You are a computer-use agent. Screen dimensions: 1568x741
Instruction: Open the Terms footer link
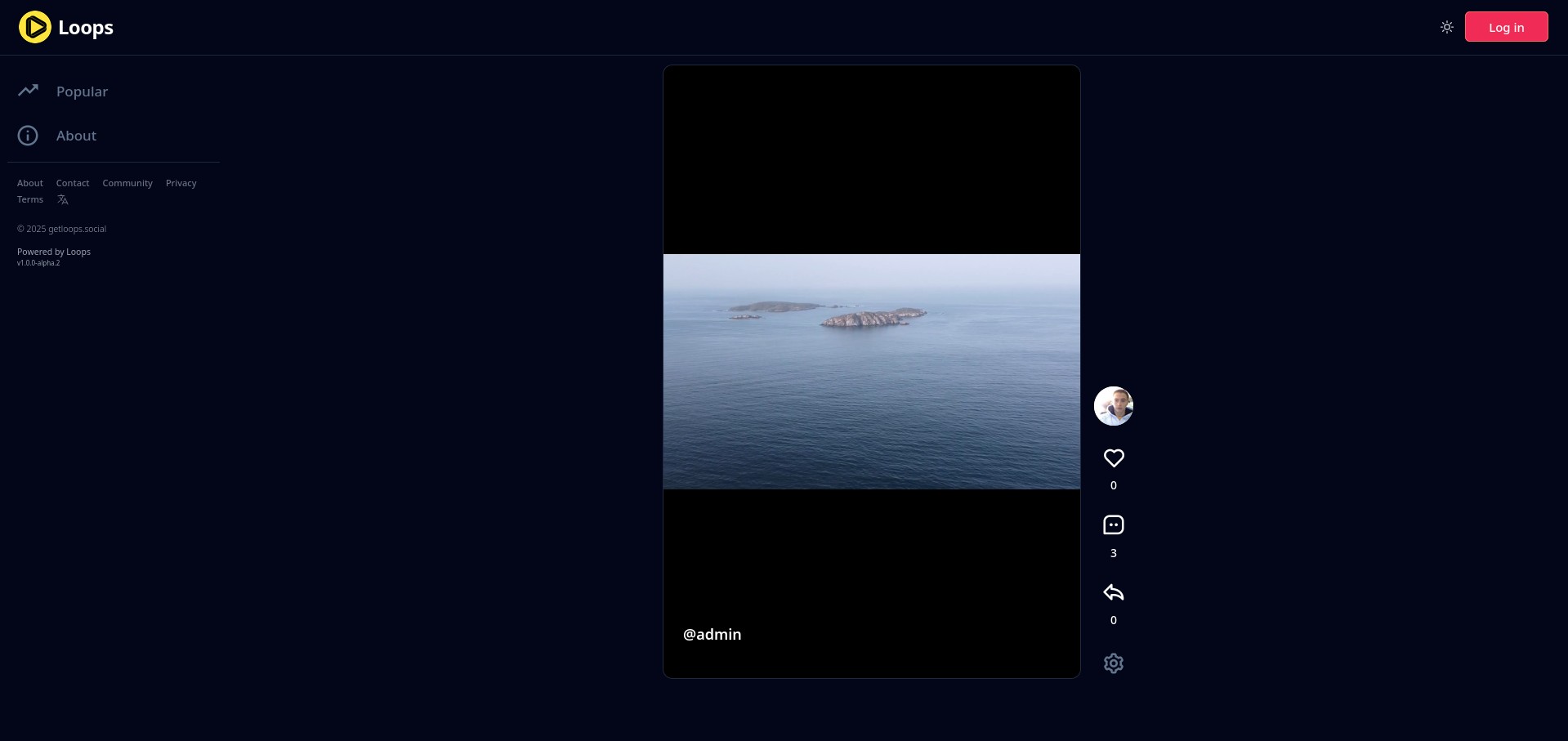[x=30, y=199]
